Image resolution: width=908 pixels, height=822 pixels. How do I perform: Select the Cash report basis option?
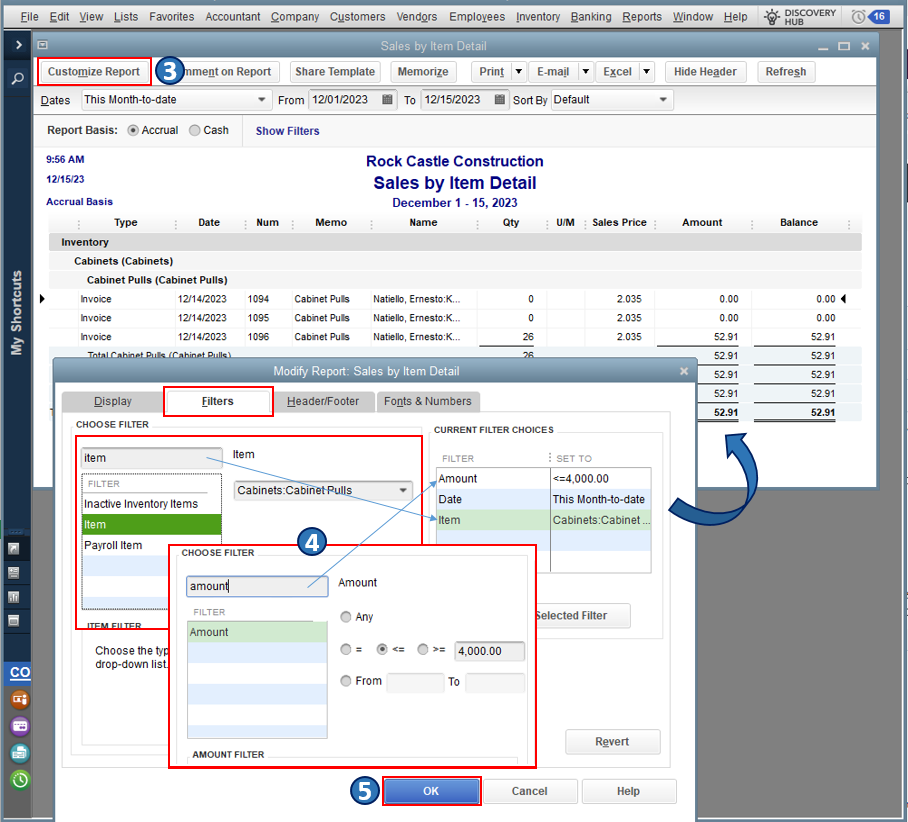point(195,130)
